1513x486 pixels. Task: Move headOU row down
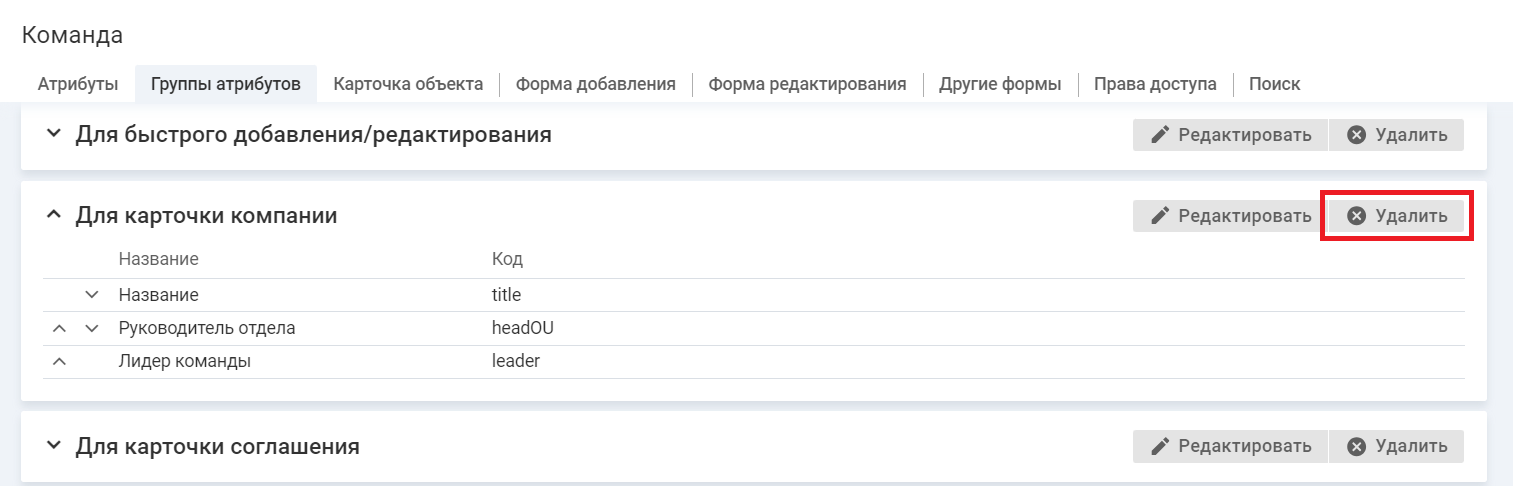coord(92,328)
